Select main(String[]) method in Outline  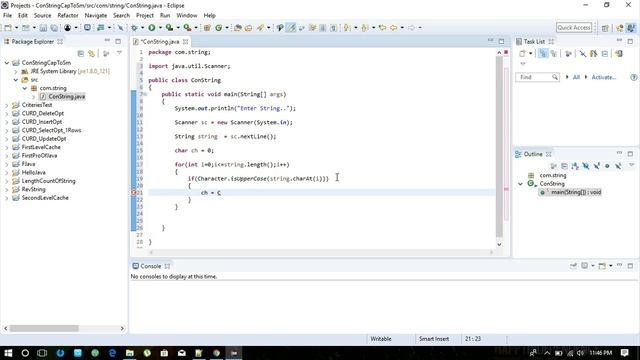point(576,192)
